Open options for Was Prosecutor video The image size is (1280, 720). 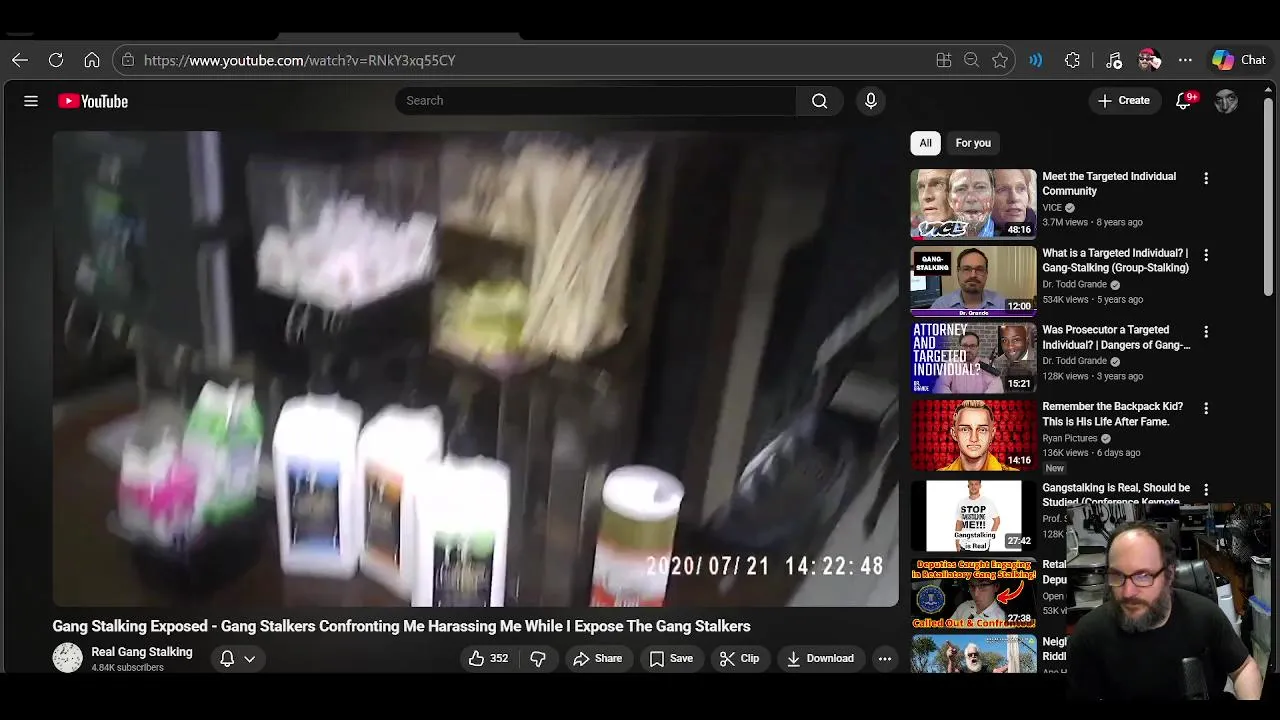1206,331
